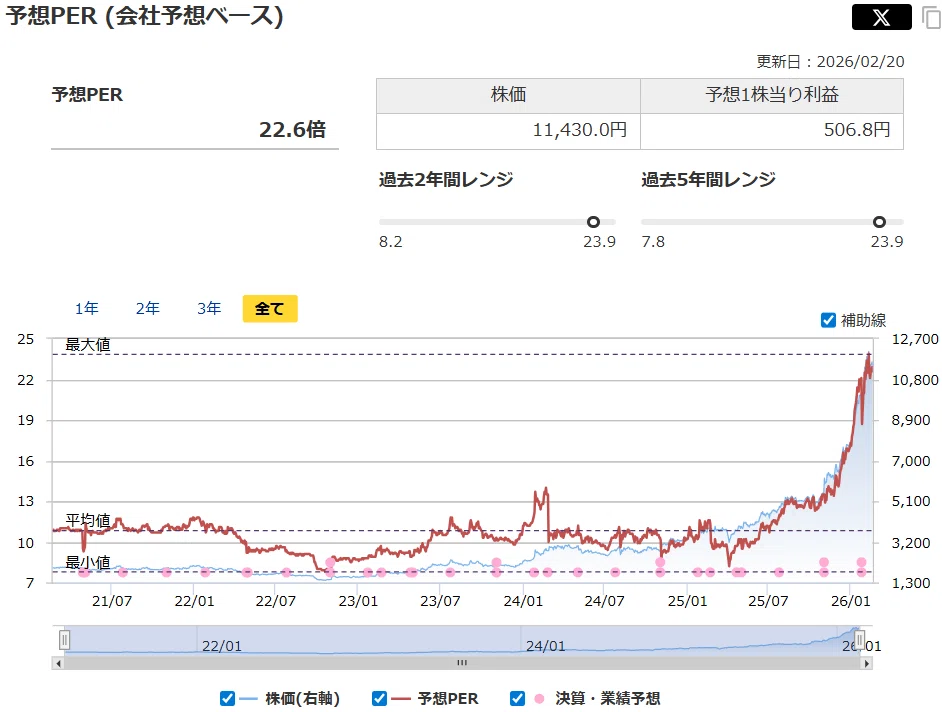942x712 pixels.
Task: Select the 1年 range tab
Action: (x=87, y=308)
